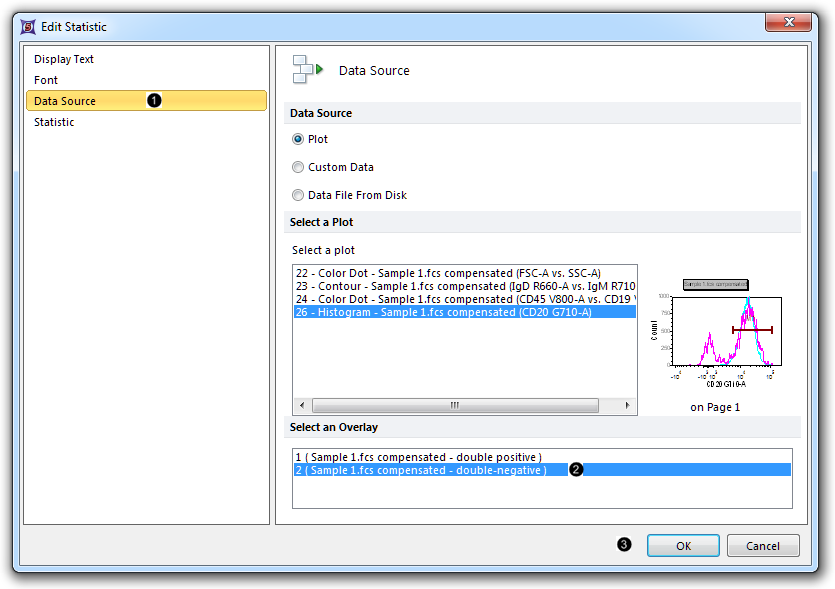Image resolution: width=835 pixels, height=589 pixels.
Task: Pick plot 23 Contour IgD vs. IgM
Action: [463, 285]
